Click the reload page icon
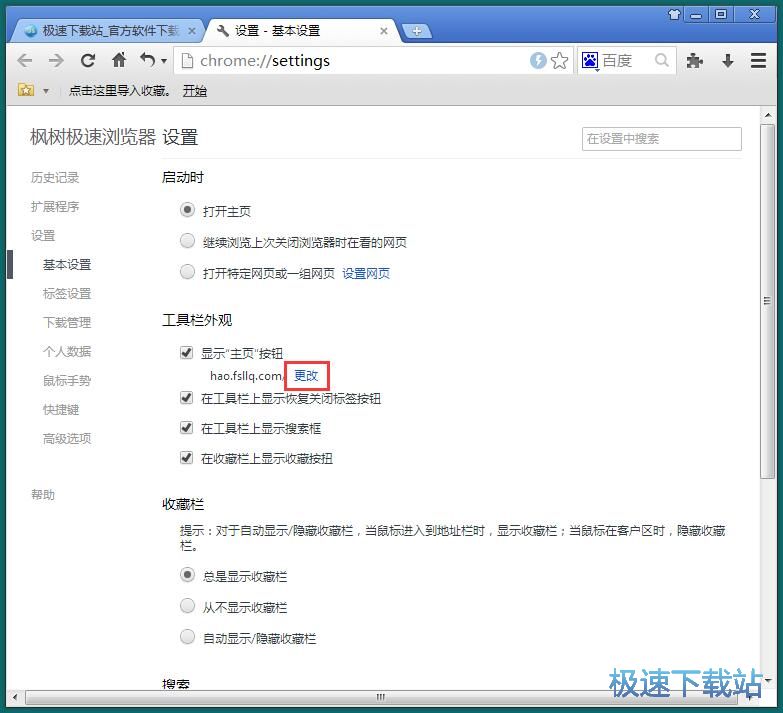 (88, 61)
